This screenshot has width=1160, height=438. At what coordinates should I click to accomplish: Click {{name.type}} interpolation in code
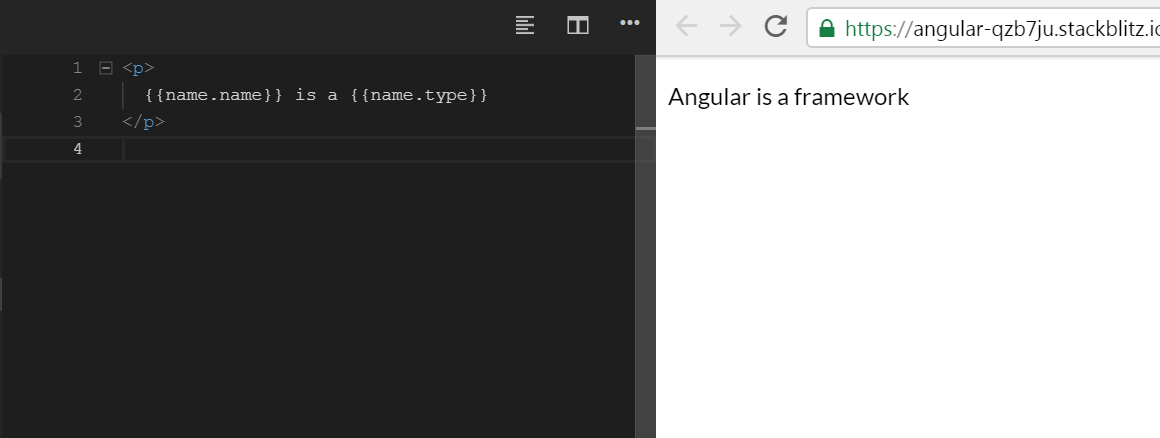tap(419, 95)
